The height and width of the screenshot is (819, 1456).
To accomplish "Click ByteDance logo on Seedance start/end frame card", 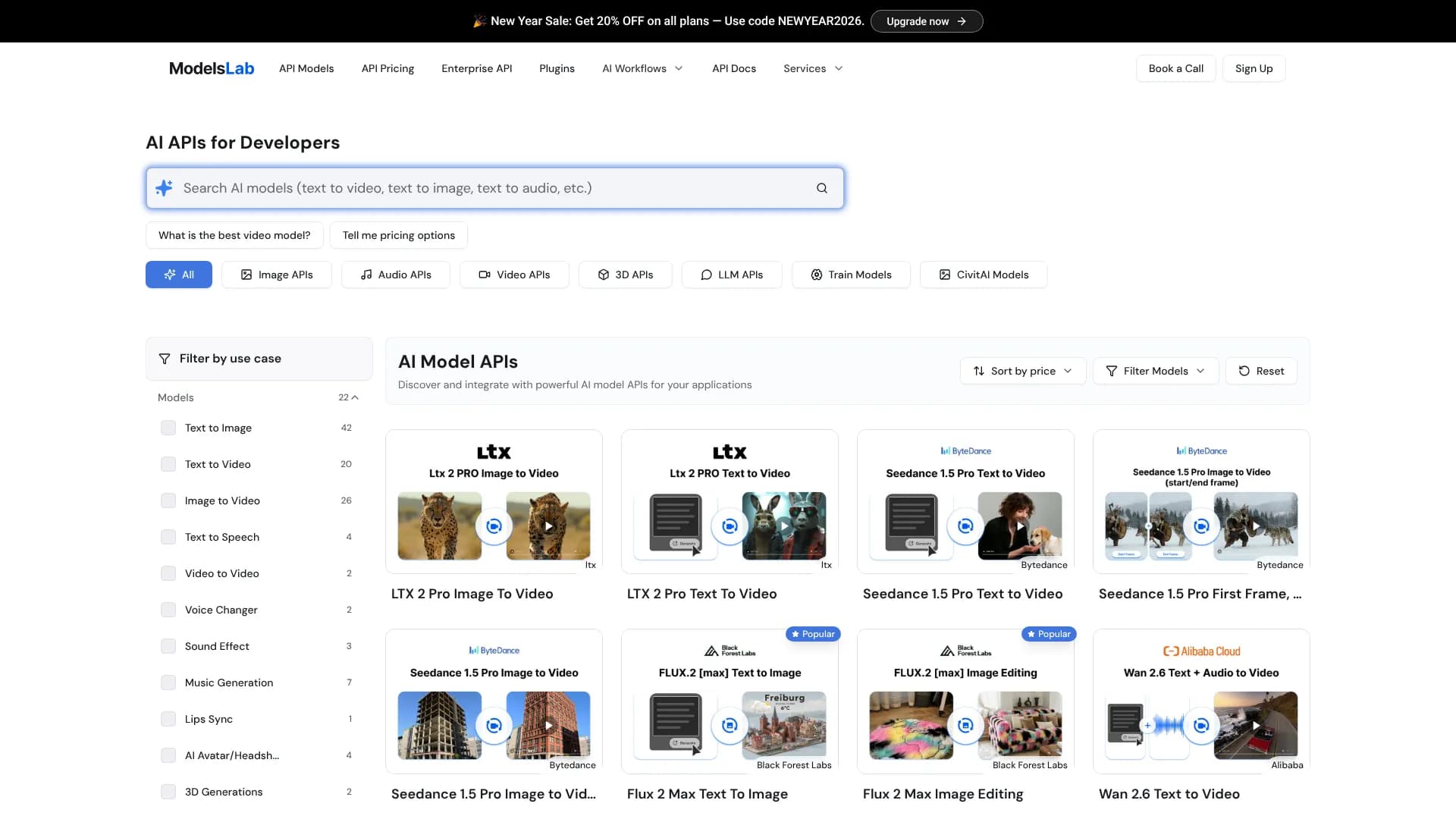I will pos(1201,450).
